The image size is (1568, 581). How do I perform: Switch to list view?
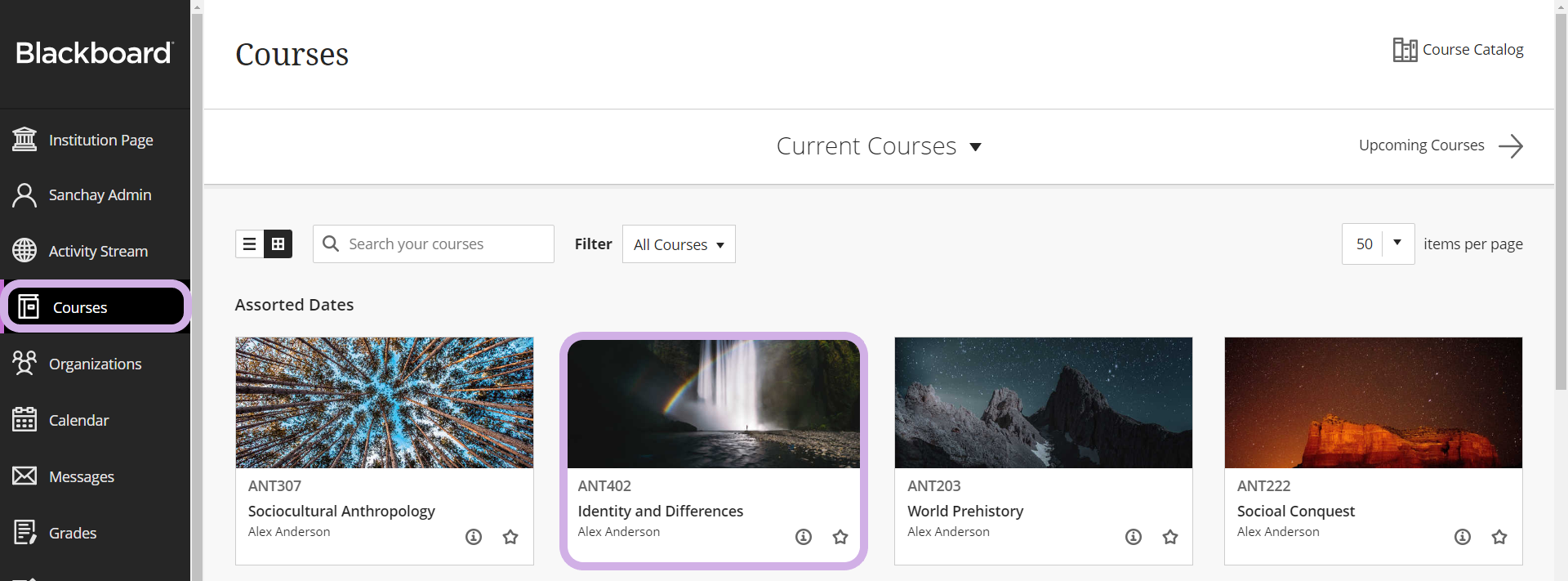click(x=250, y=244)
